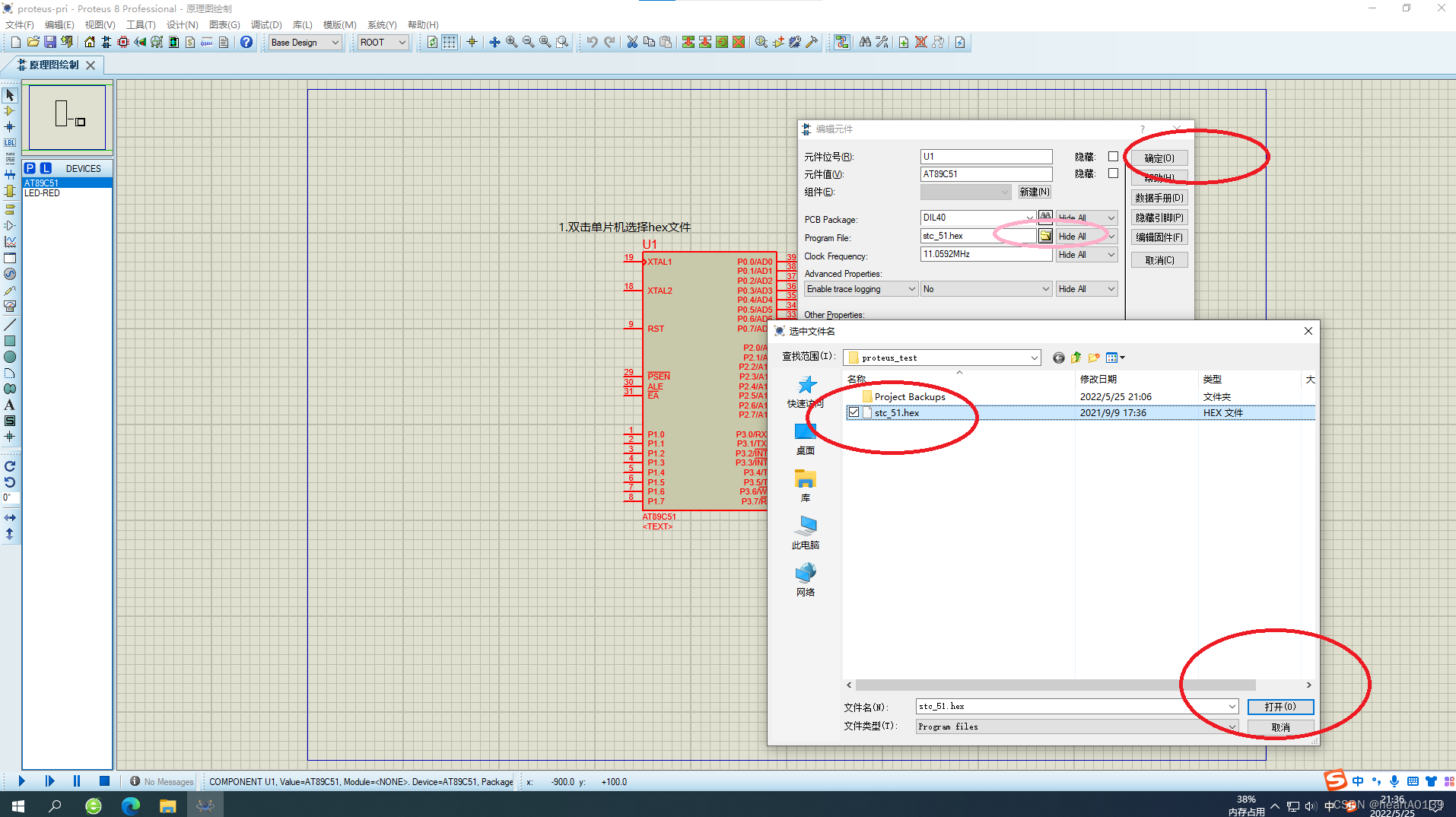Select the Wire Label (LBL) tool
This screenshot has height=817, width=1456.
10,143
